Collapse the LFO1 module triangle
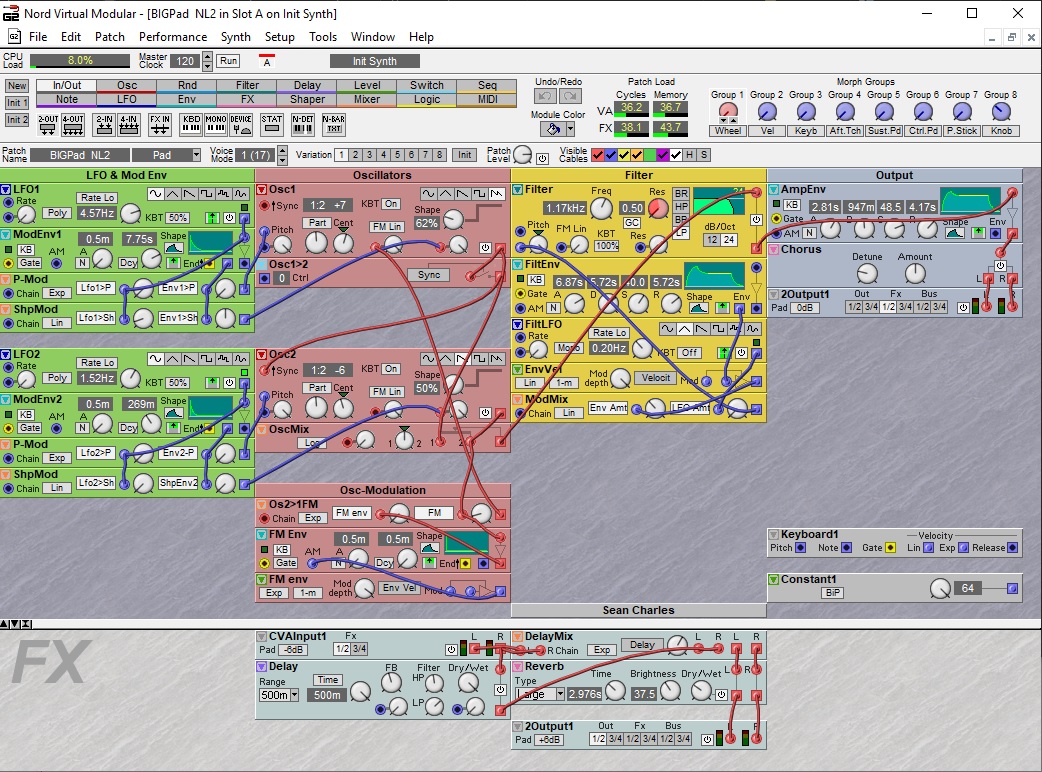This screenshot has height=772, width=1042. pos(5,189)
